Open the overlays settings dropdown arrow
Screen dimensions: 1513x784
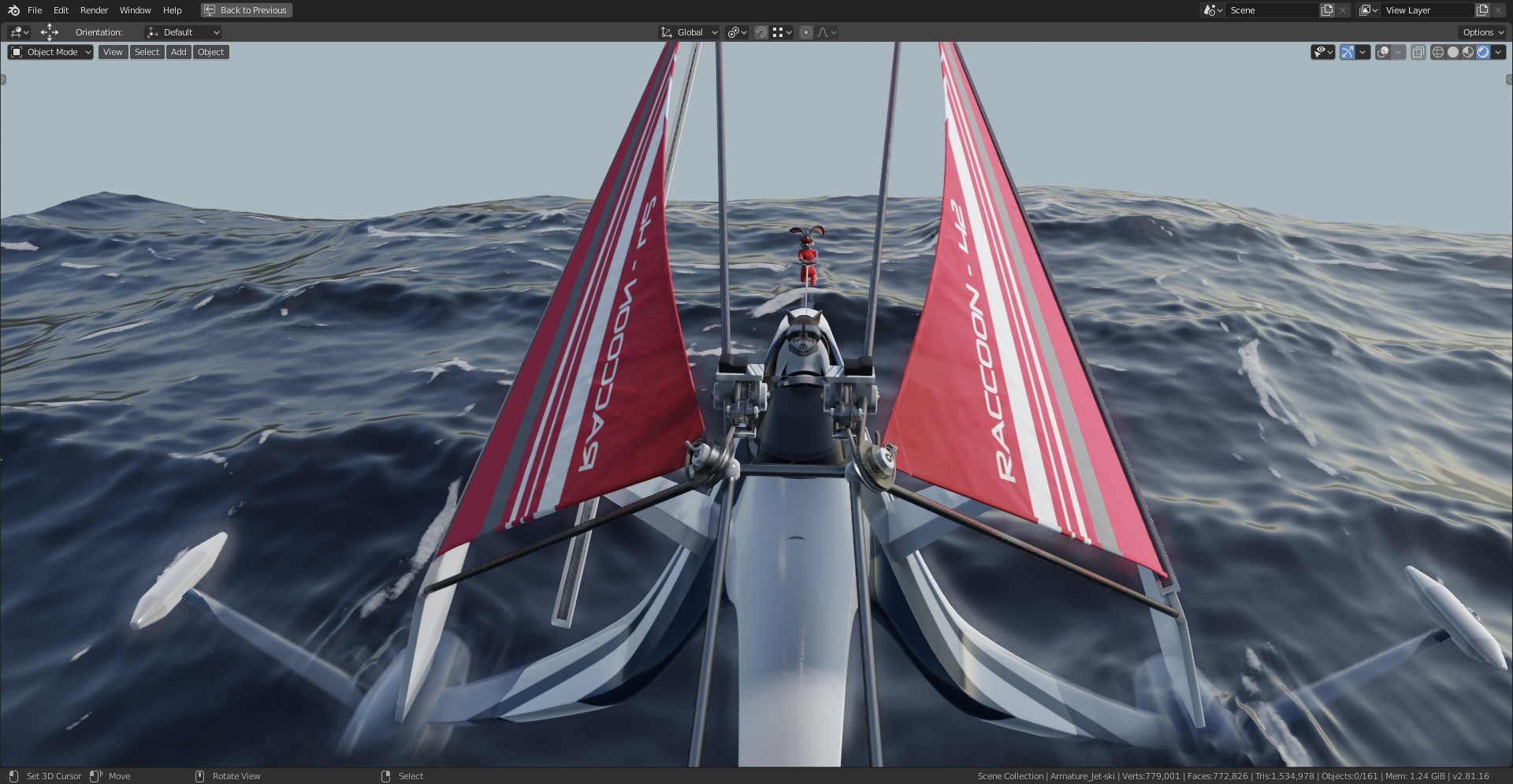(x=1398, y=52)
